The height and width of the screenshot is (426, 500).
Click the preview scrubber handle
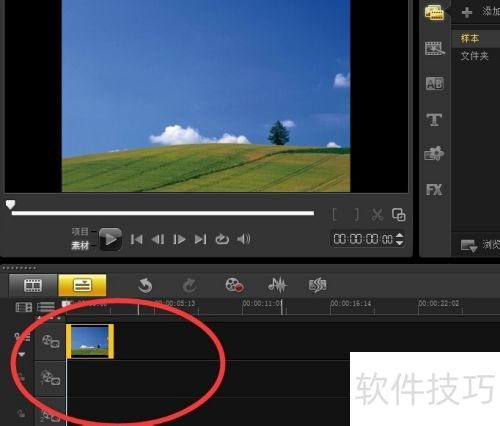coord(10,204)
